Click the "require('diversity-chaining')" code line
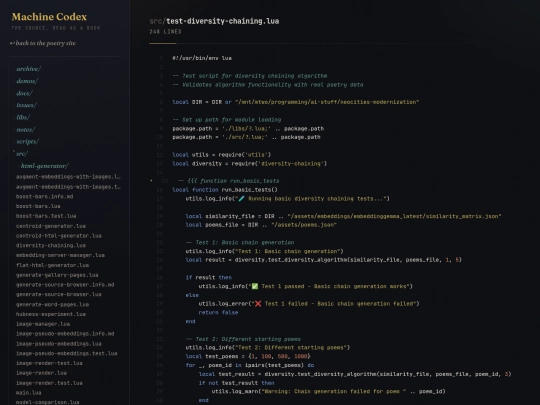This screenshot has width=540, height=405. [x=250, y=164]
